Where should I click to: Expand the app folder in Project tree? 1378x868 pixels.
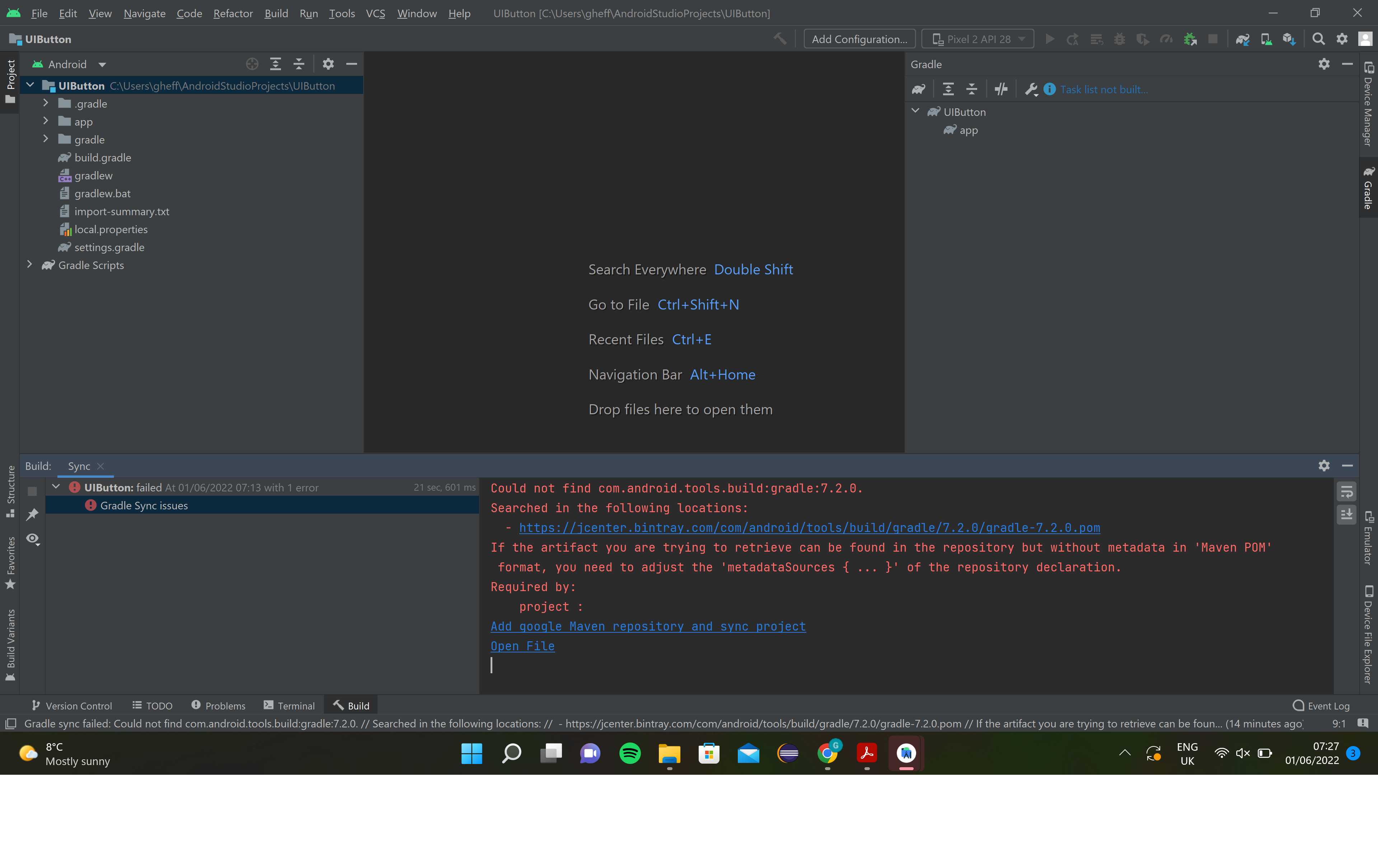pyautogui.click(x=46, y=121)
